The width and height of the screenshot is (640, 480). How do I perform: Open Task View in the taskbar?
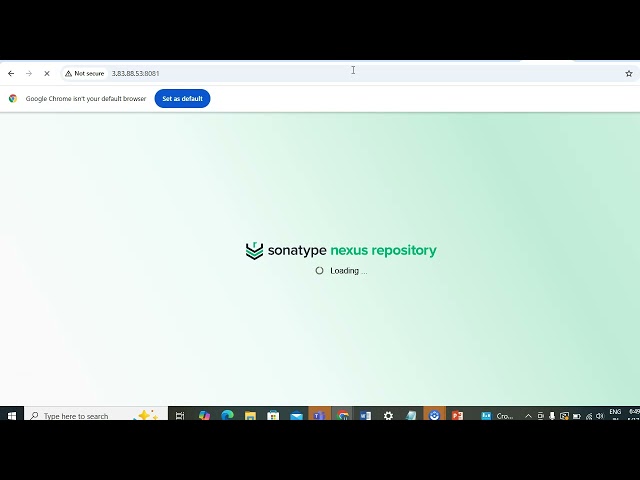coord(180,415)
